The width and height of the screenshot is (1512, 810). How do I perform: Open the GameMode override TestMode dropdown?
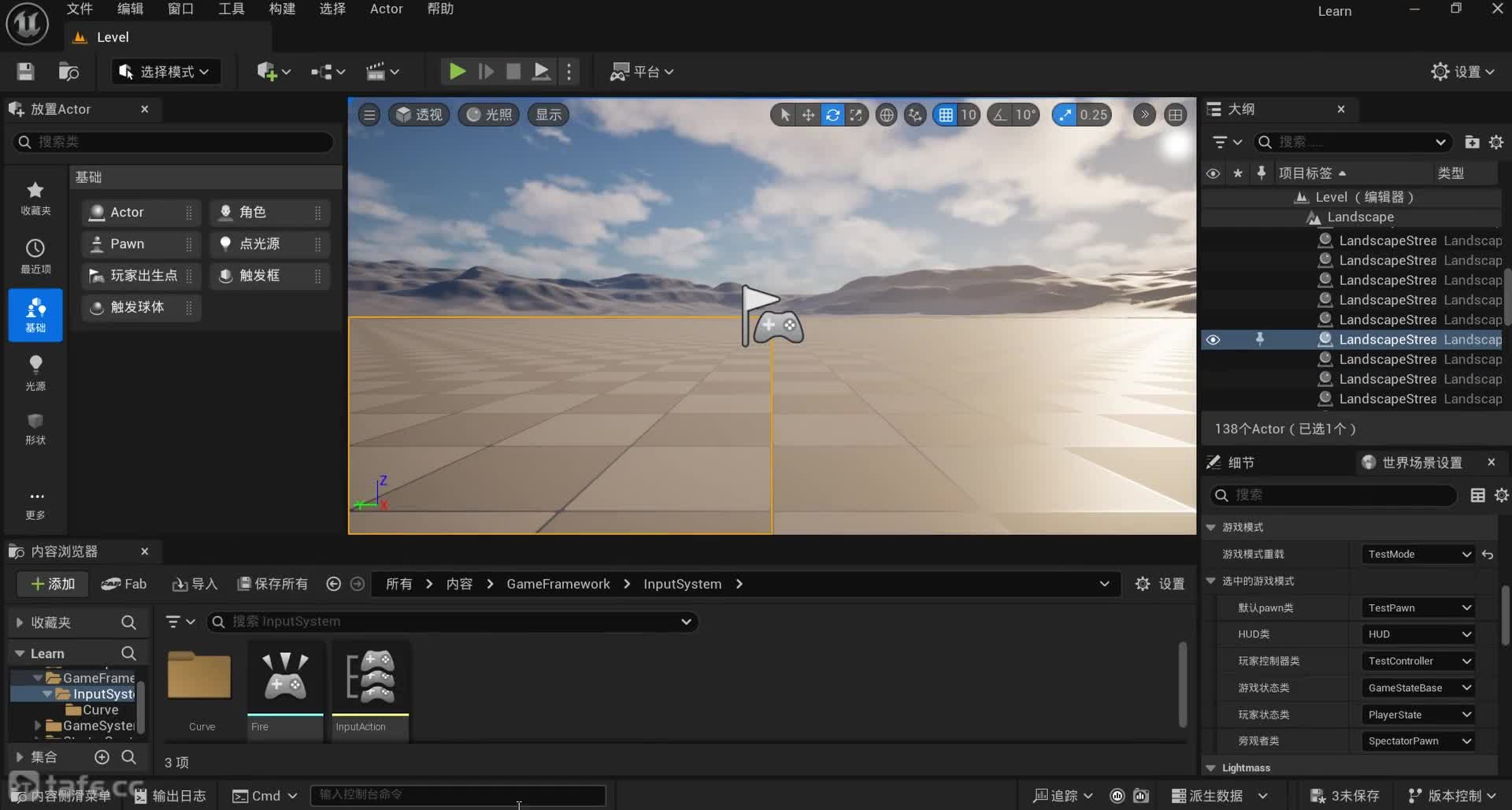click(x=1417, y=555)
